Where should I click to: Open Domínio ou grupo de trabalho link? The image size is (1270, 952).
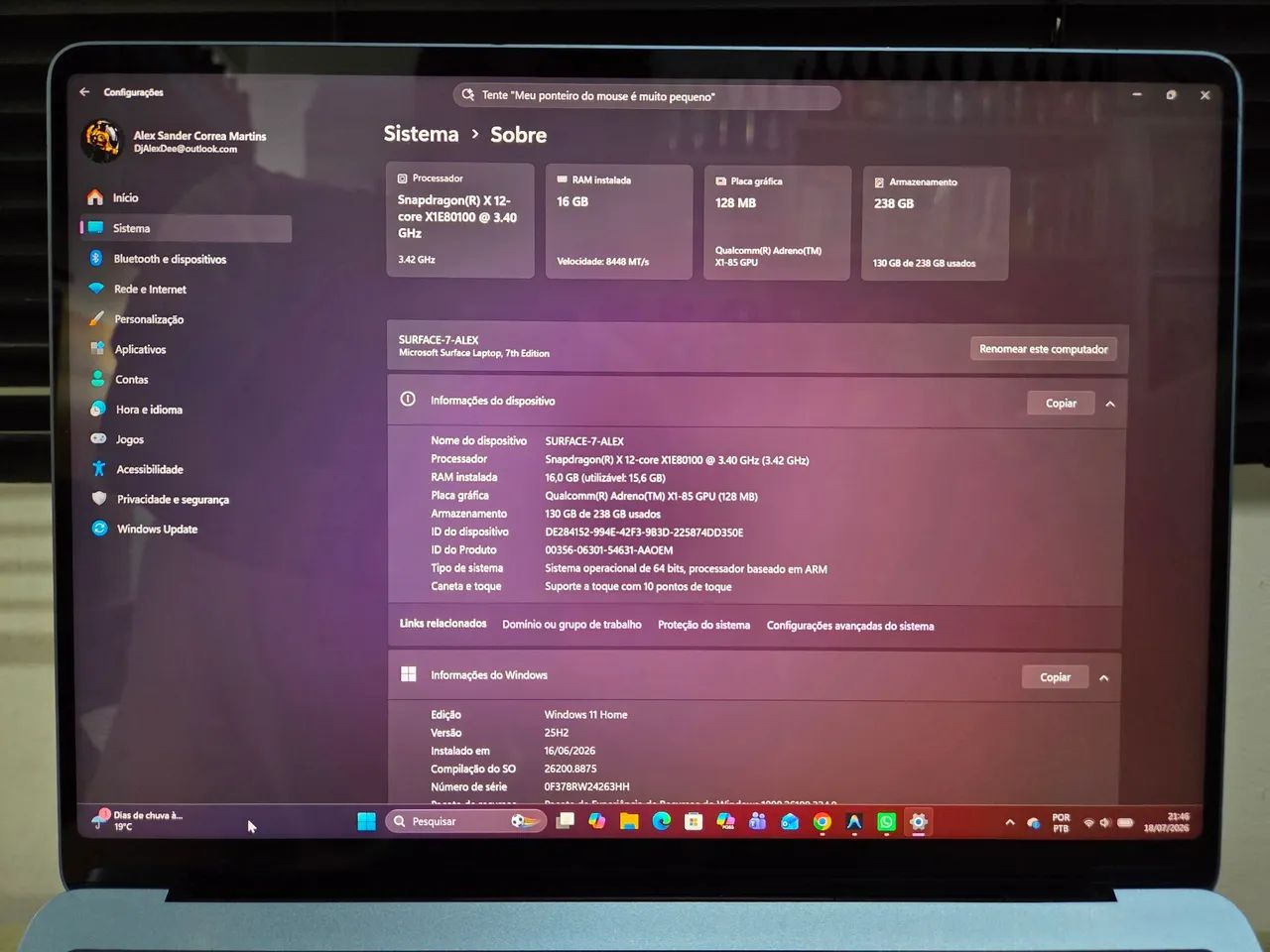tap(571, 625)
